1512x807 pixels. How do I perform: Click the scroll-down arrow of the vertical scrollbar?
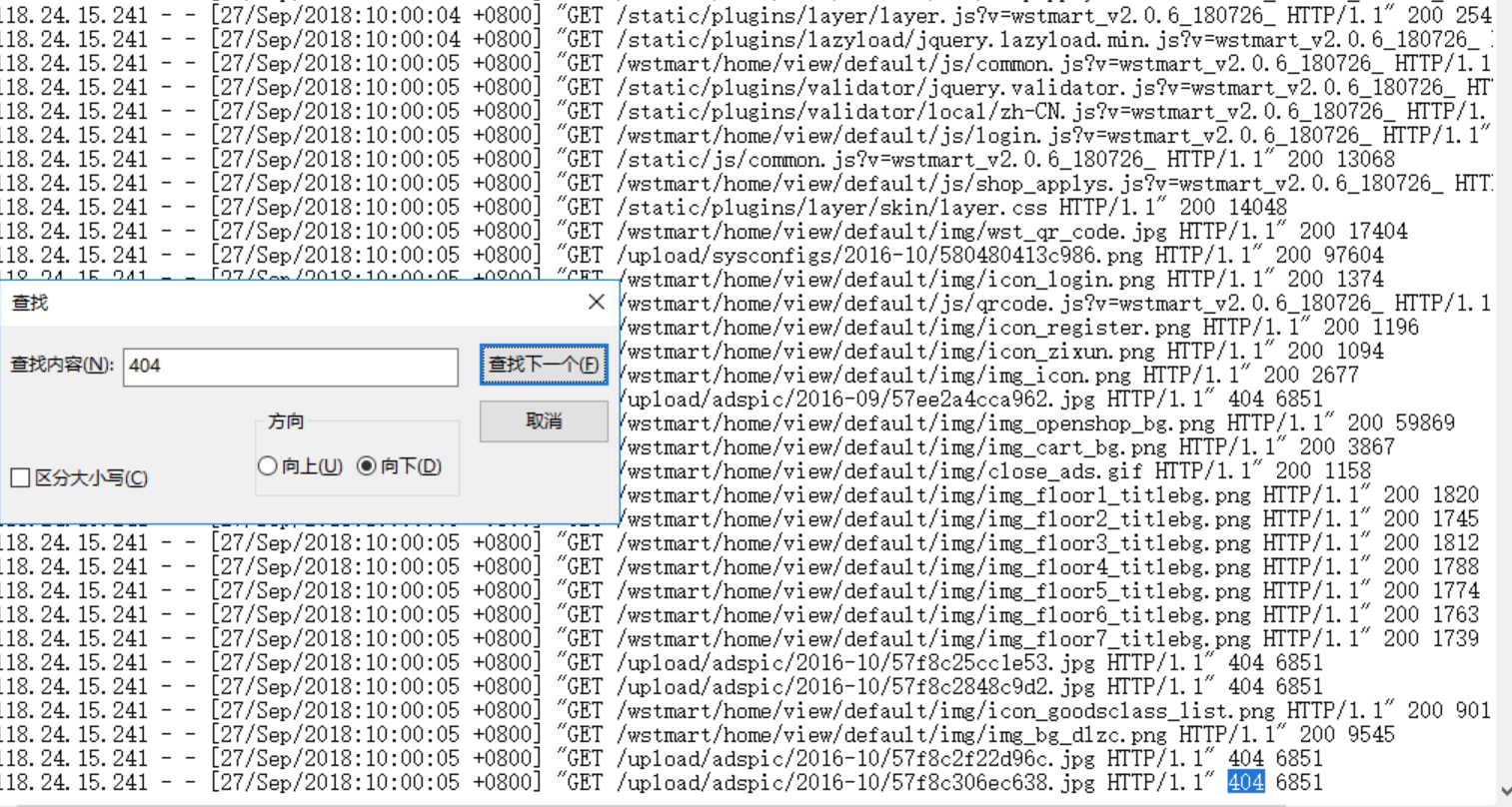[1504, 792]
